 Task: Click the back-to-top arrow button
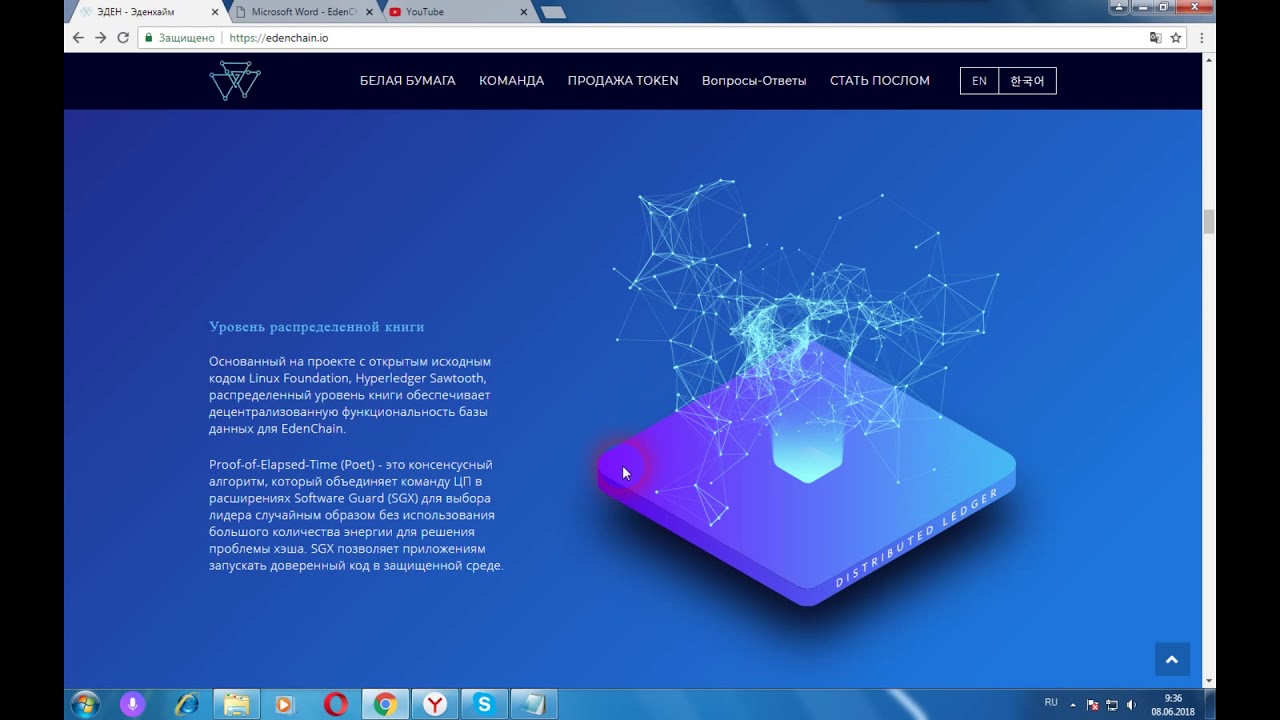(1172, 660)
